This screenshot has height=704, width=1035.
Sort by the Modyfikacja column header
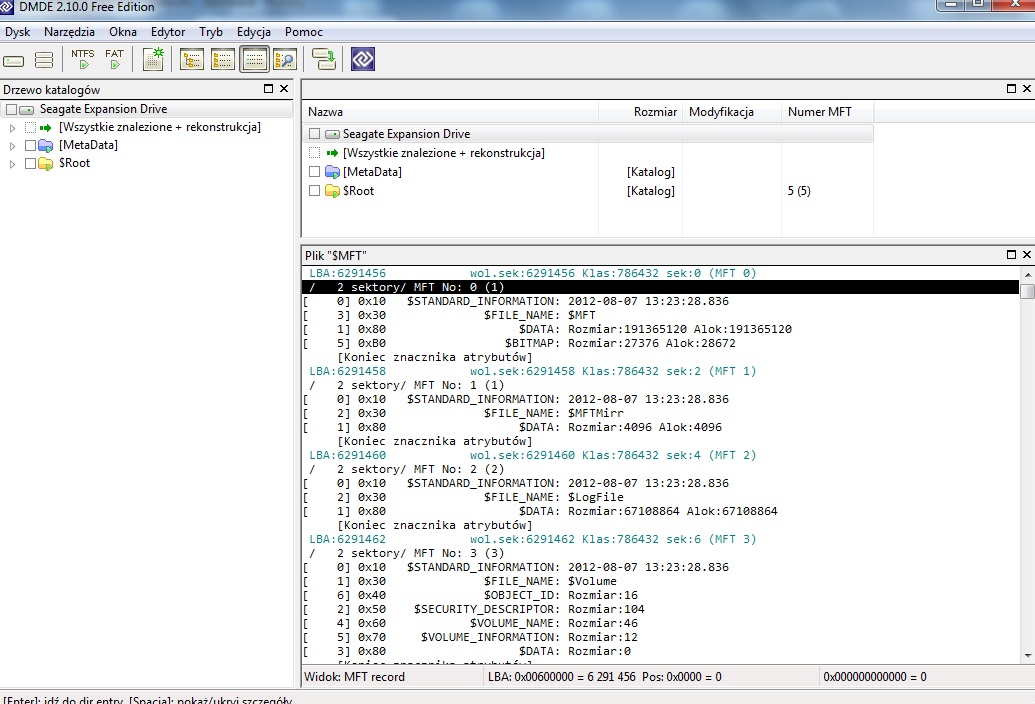pyautogui.click(x=731, y=112)
